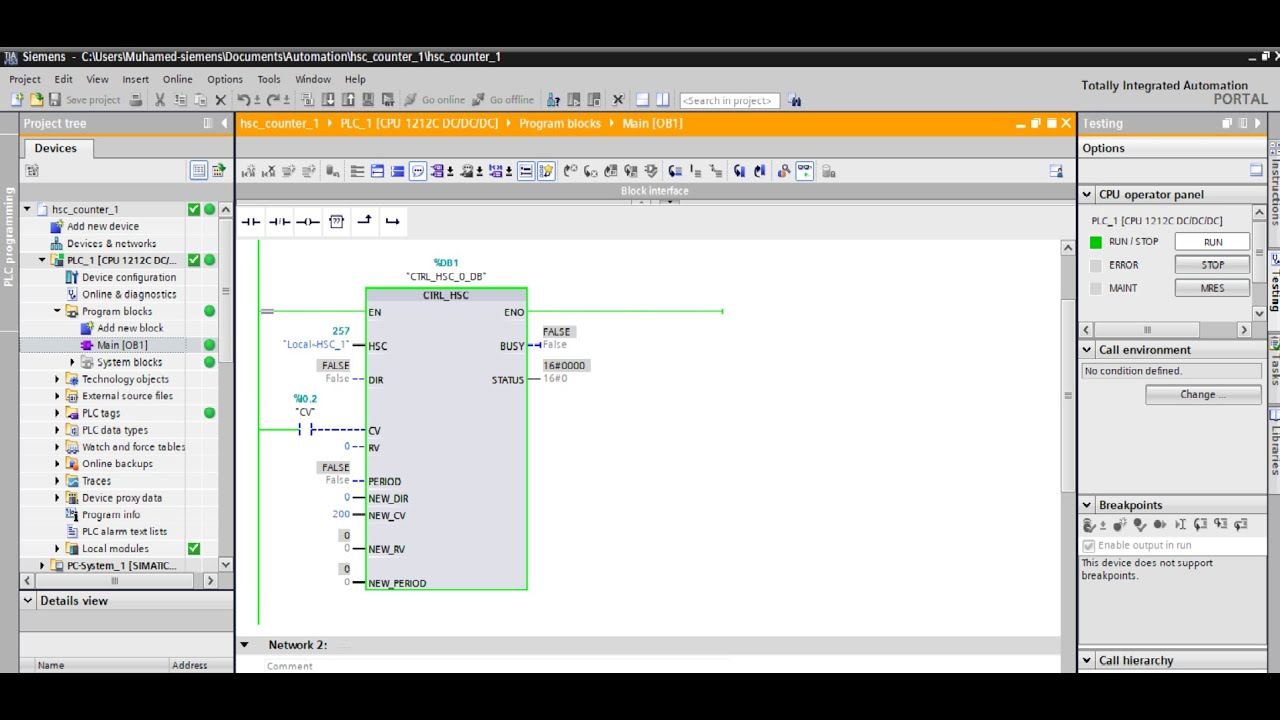Open Devices & networks in project tree
This screenshot has width=1280, height=720.
[111, 243]
